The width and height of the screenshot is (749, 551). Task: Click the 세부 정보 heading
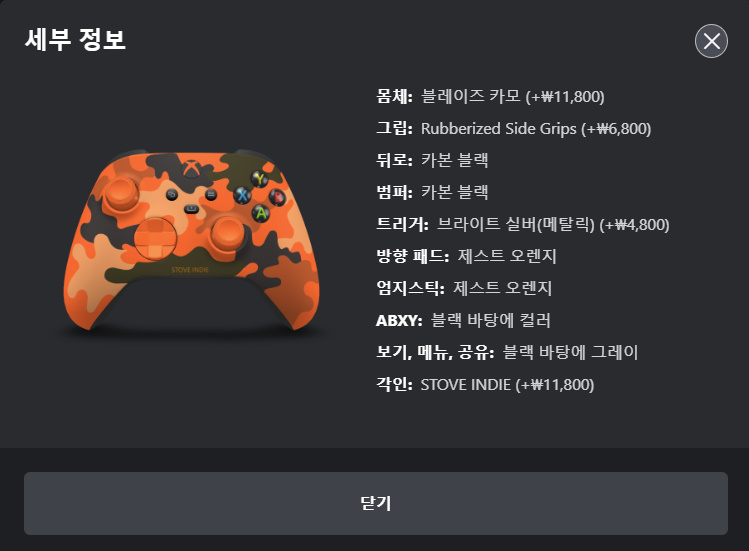pos(75,39)
